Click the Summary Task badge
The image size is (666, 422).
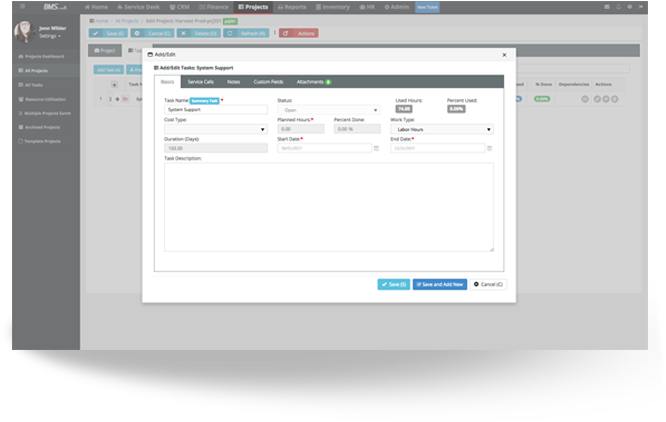pos(204,101)
